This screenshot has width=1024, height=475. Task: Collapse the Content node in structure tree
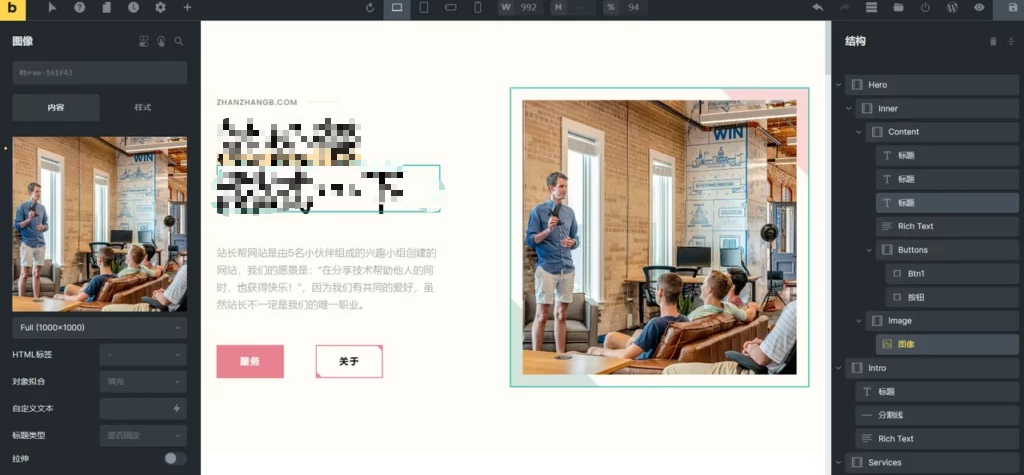tap(859, 132)
